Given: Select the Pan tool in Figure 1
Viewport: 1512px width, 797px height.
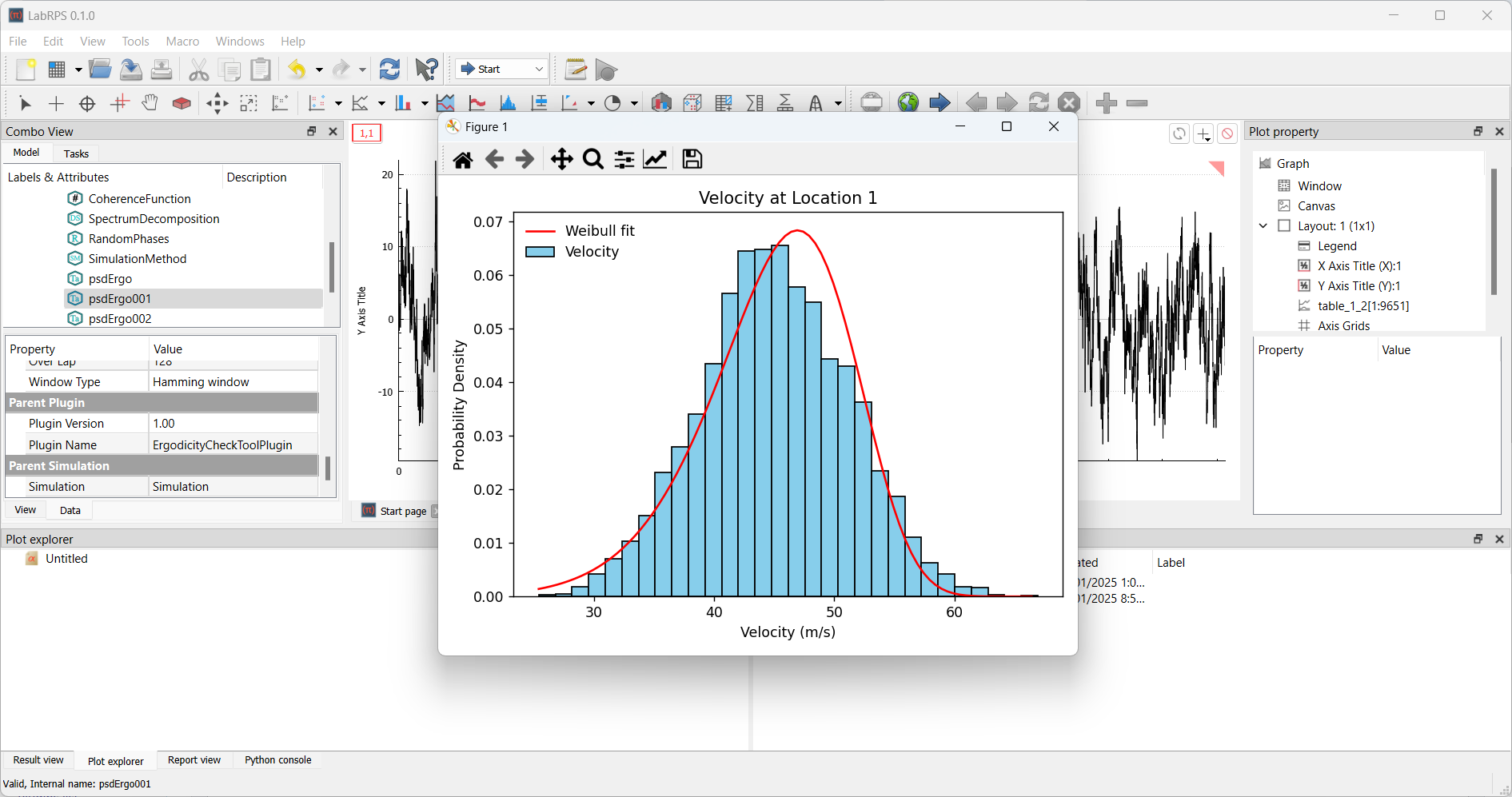Looking at the screenshot, I should coord(562,160).
